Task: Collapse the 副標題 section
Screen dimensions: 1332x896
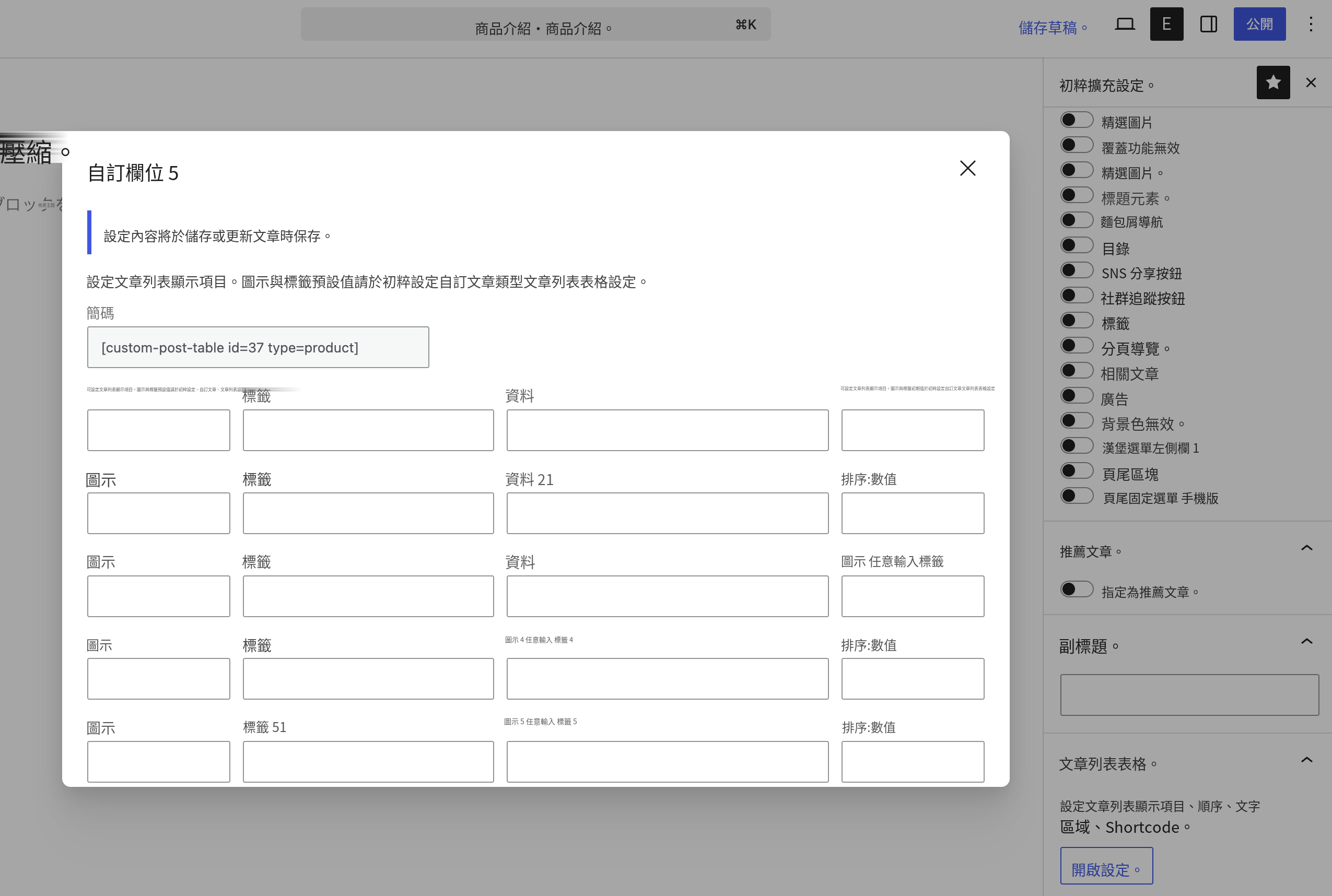Action: tap(1306, 642)
